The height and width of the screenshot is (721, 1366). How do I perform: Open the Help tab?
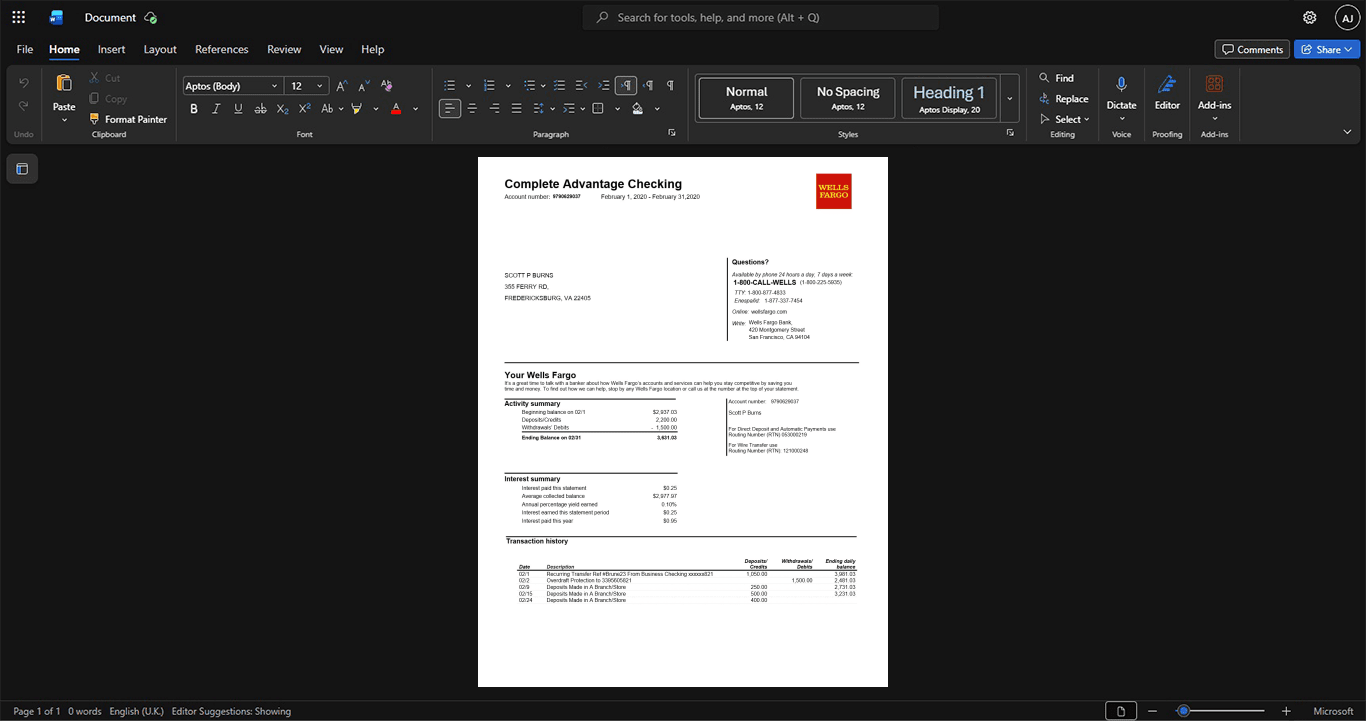click(372, 49)
